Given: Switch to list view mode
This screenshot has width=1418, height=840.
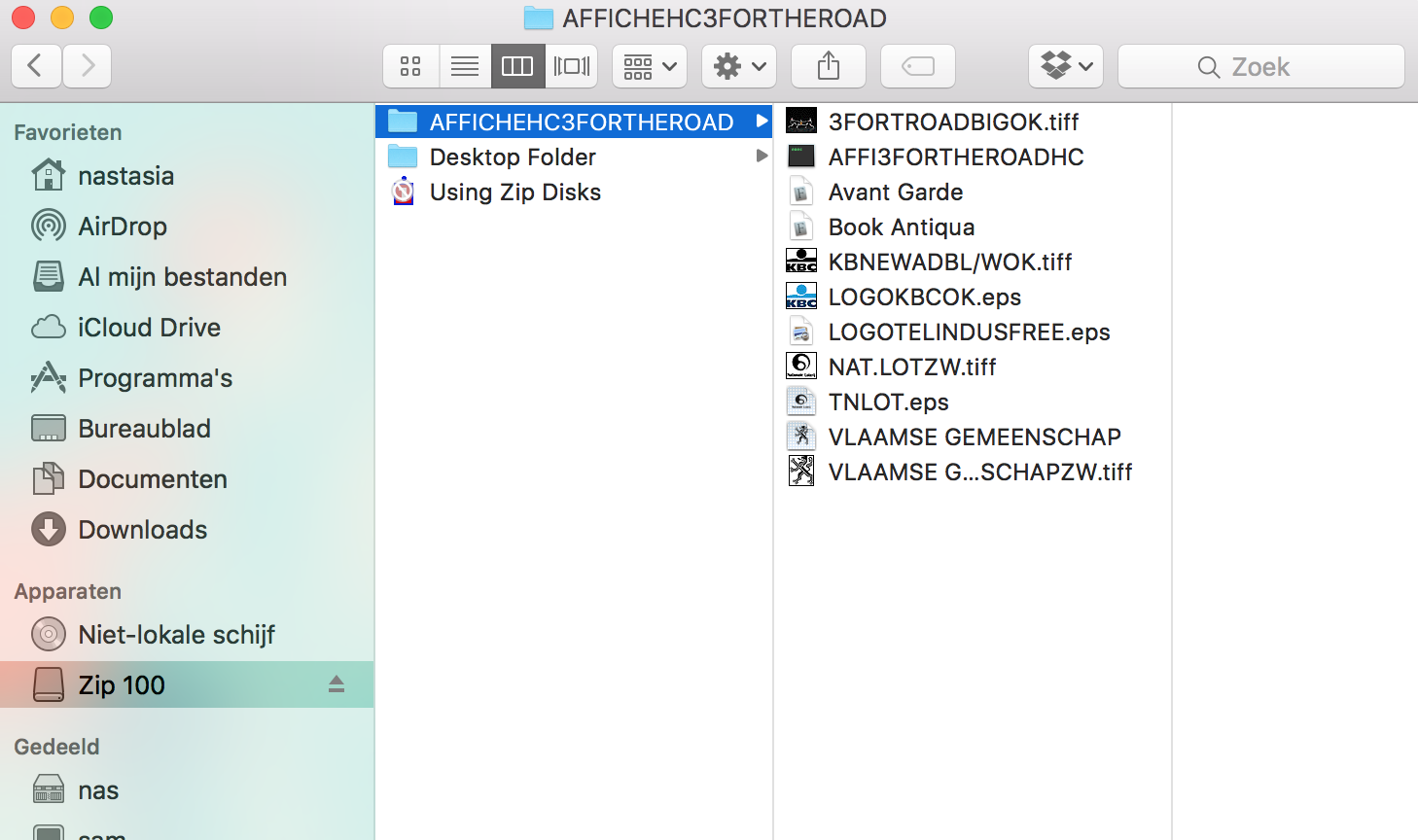Looking at the screenshot, I should [465, 66].
